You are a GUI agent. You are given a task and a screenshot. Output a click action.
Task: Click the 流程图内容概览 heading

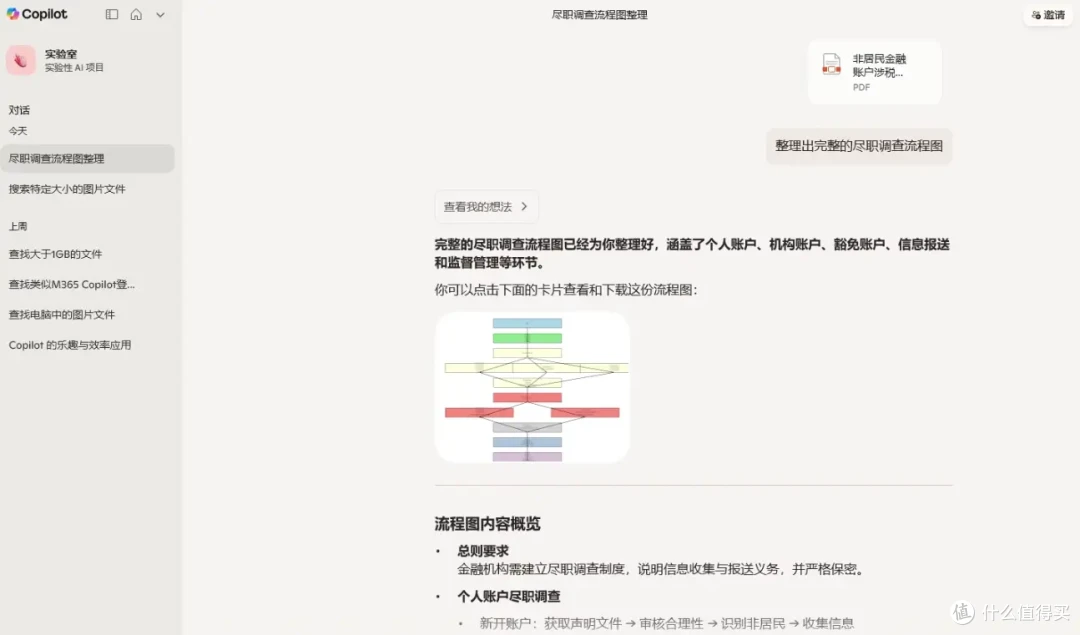click(487, 524)
